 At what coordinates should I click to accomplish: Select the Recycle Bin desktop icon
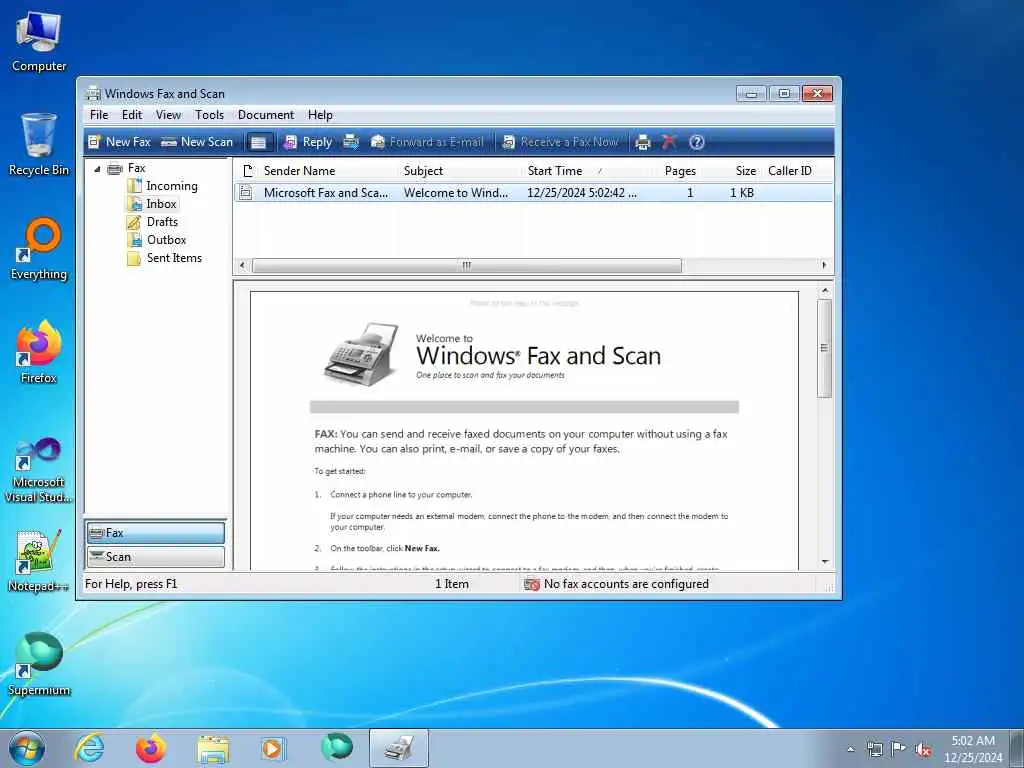pos(39,144)
